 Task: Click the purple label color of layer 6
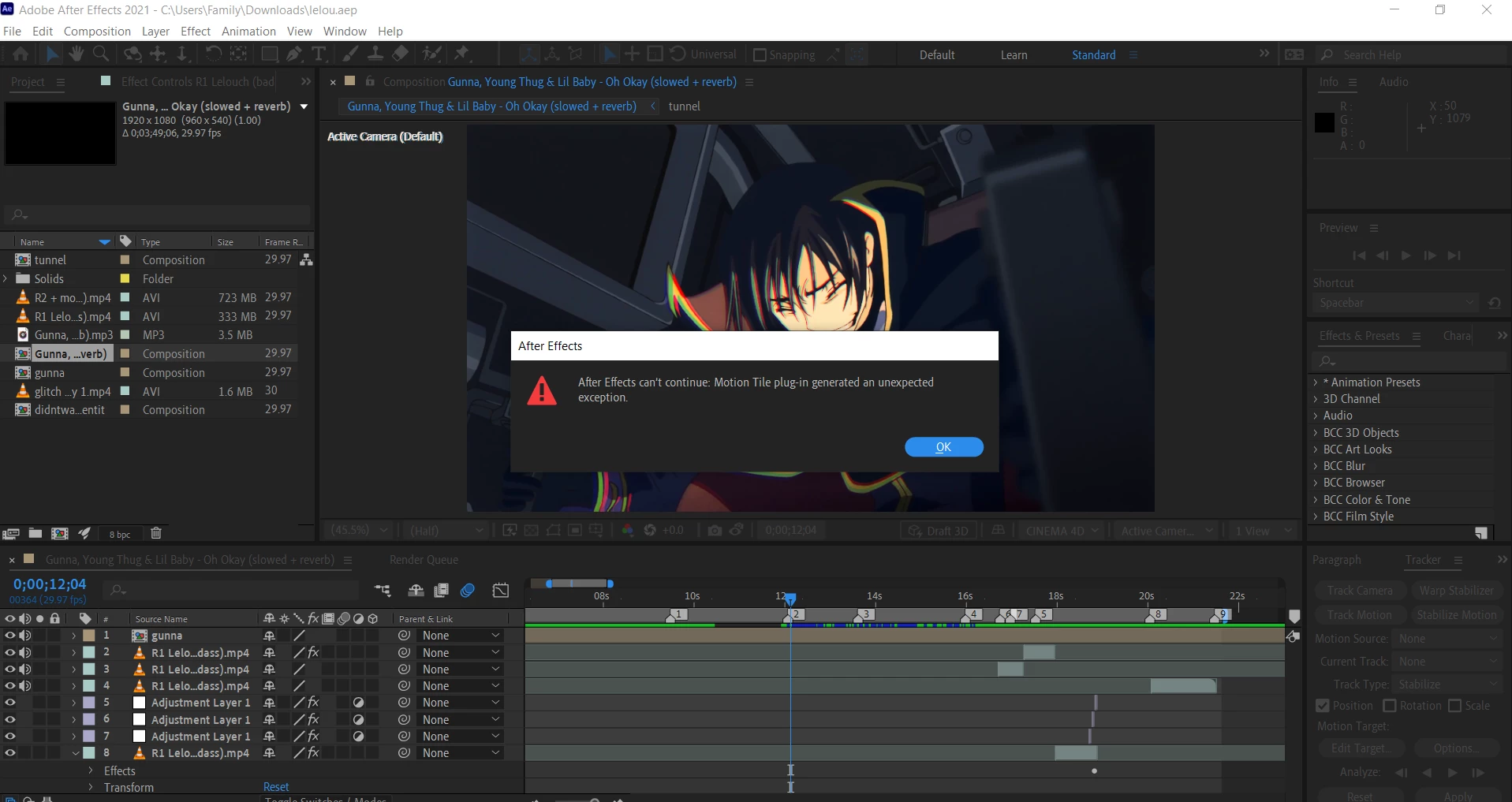tap(89, 719)
